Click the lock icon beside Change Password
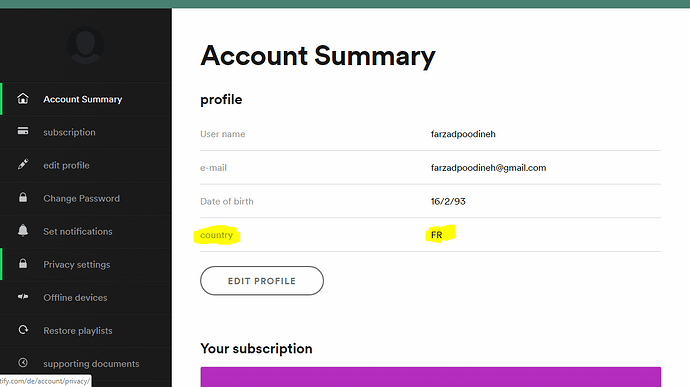 [23, 197]
